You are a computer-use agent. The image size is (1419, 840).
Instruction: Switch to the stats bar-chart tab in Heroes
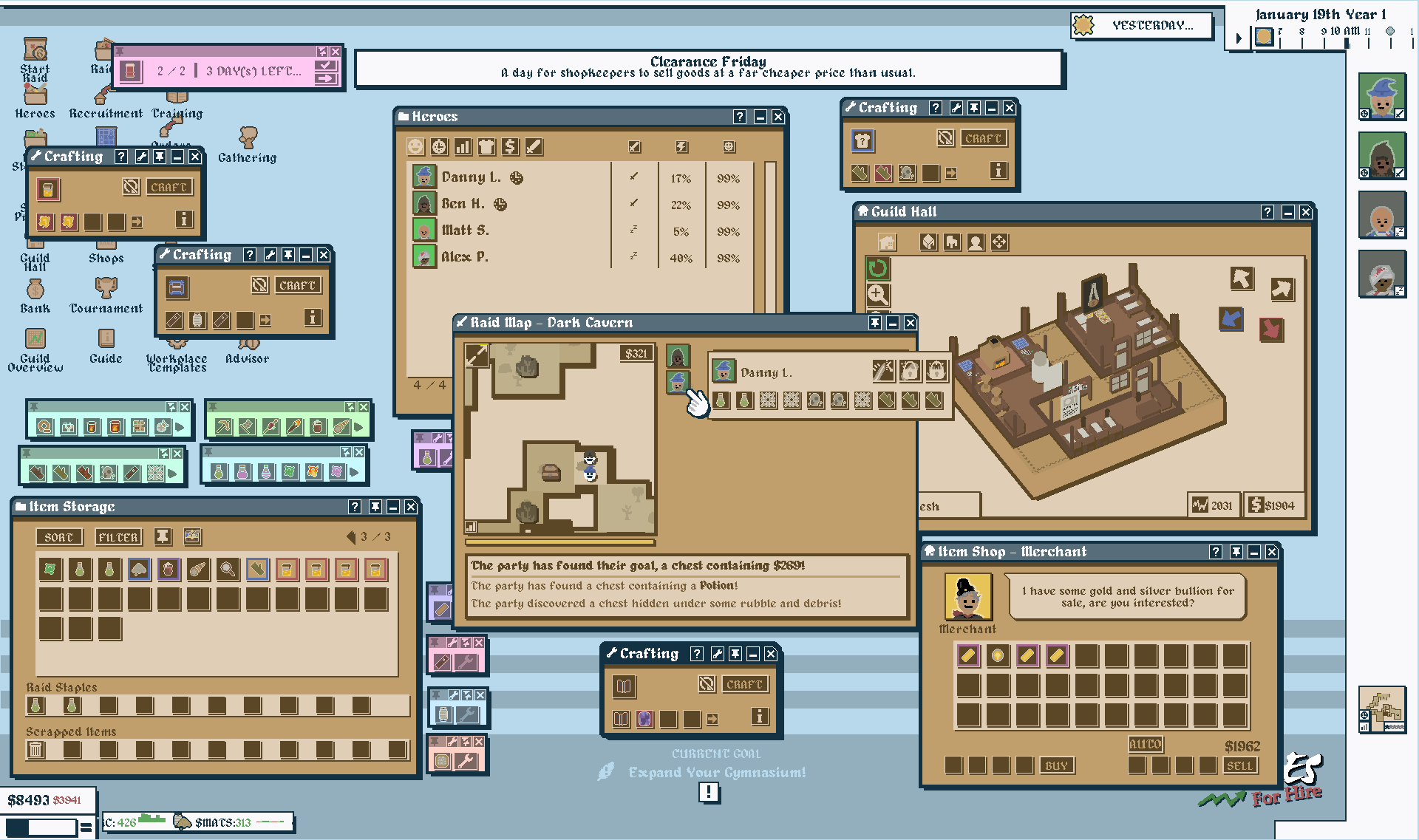tap(463, 147)
